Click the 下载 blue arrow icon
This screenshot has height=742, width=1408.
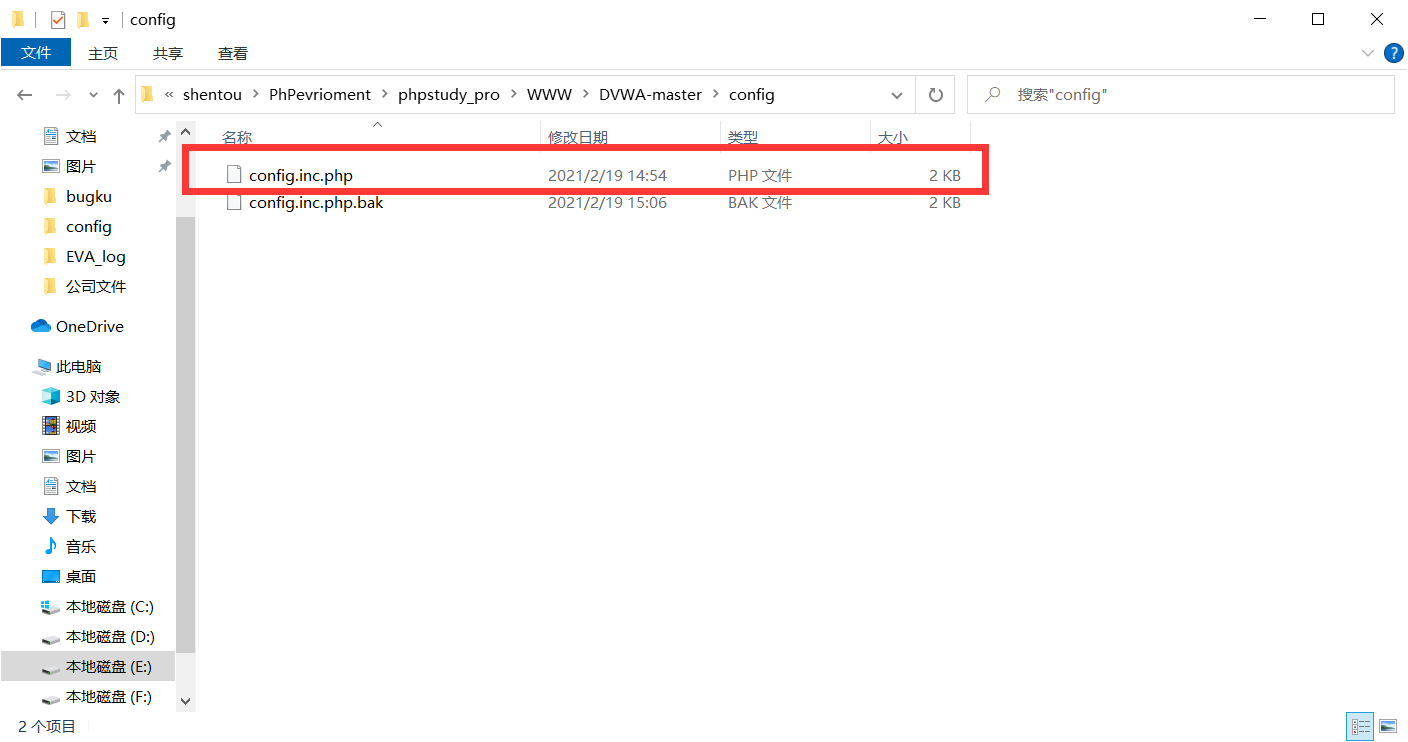(51, 516)
